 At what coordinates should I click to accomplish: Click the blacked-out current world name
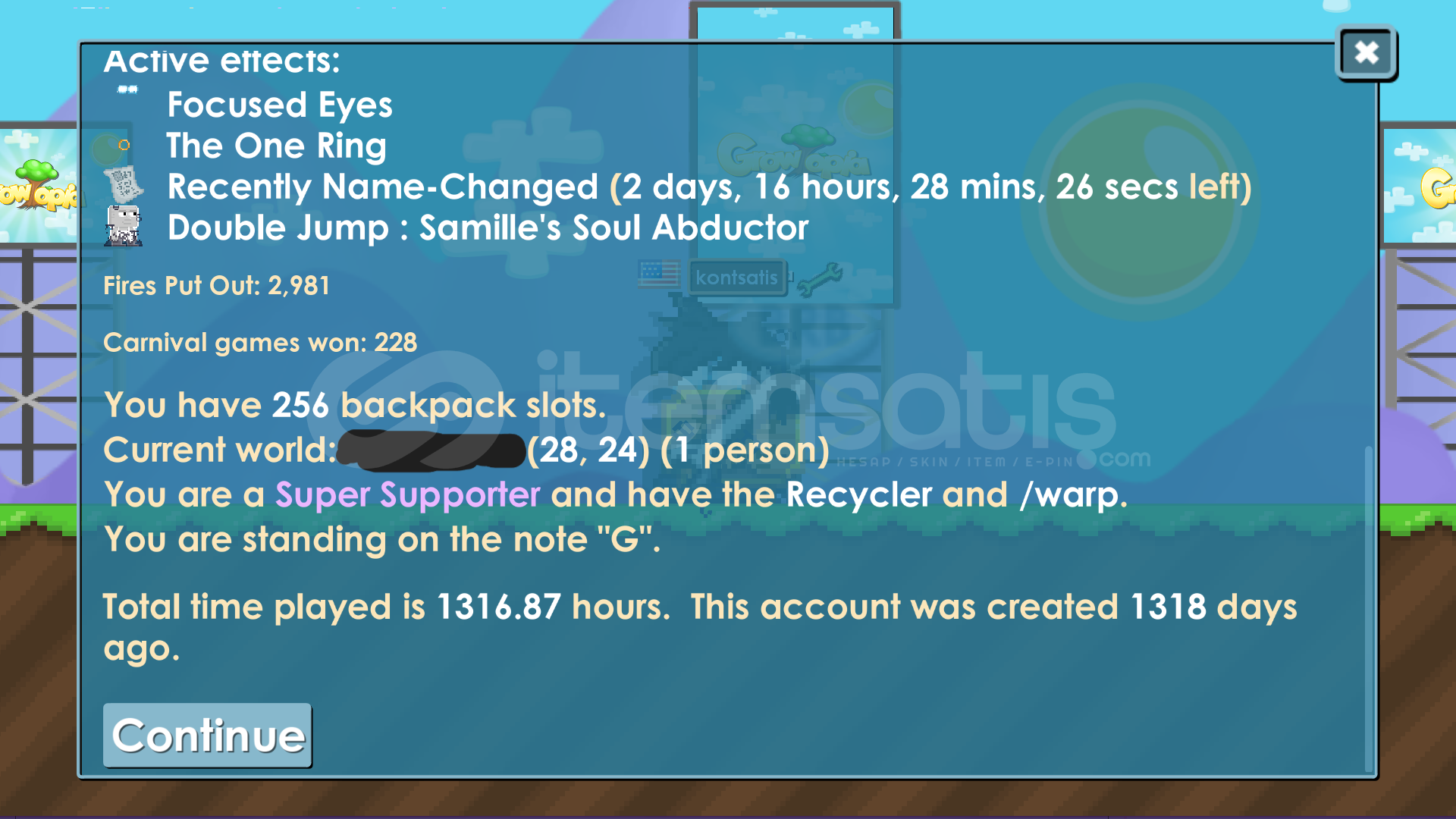(x=431, y=450)
